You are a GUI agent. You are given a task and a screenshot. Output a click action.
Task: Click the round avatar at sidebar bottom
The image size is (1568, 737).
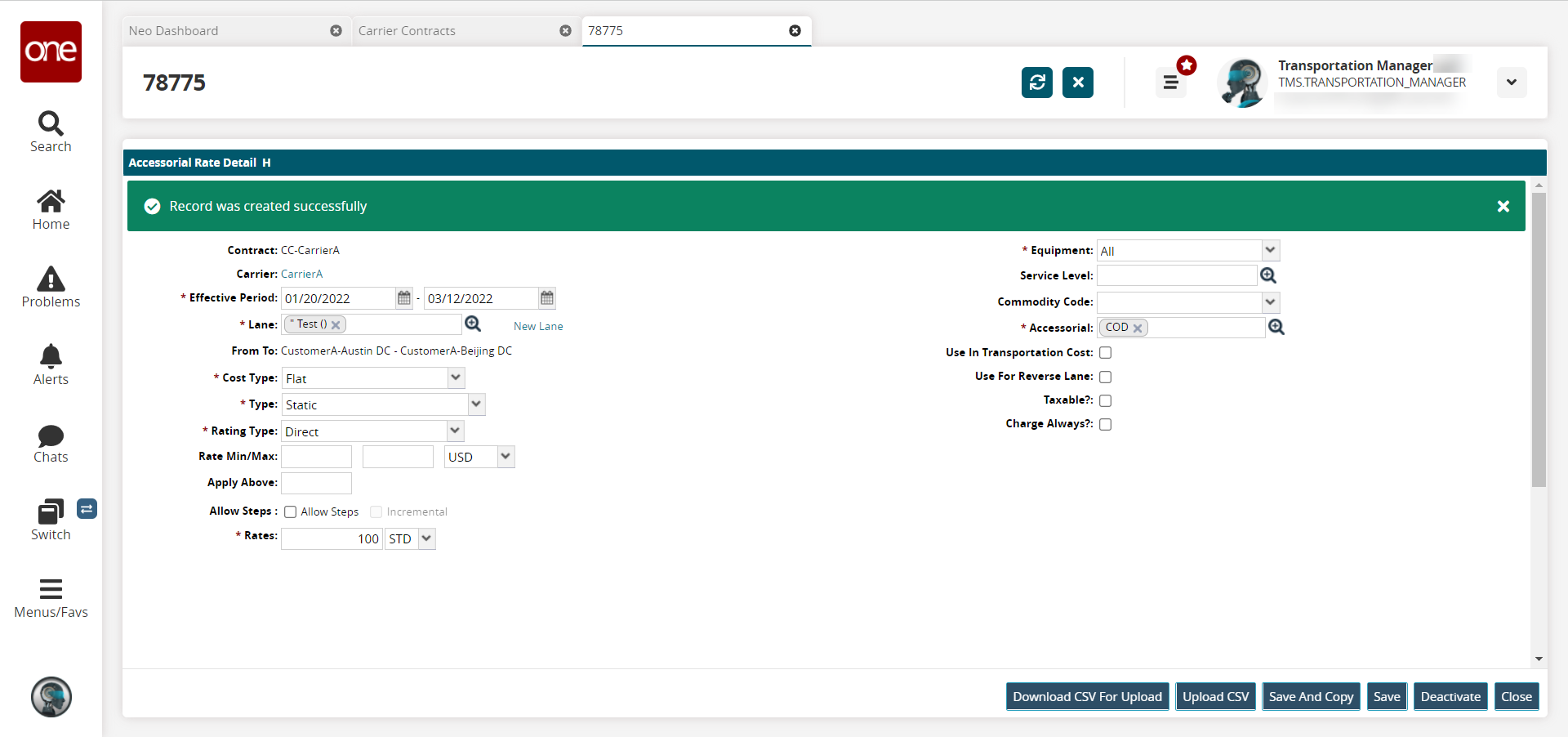[51, 697]
